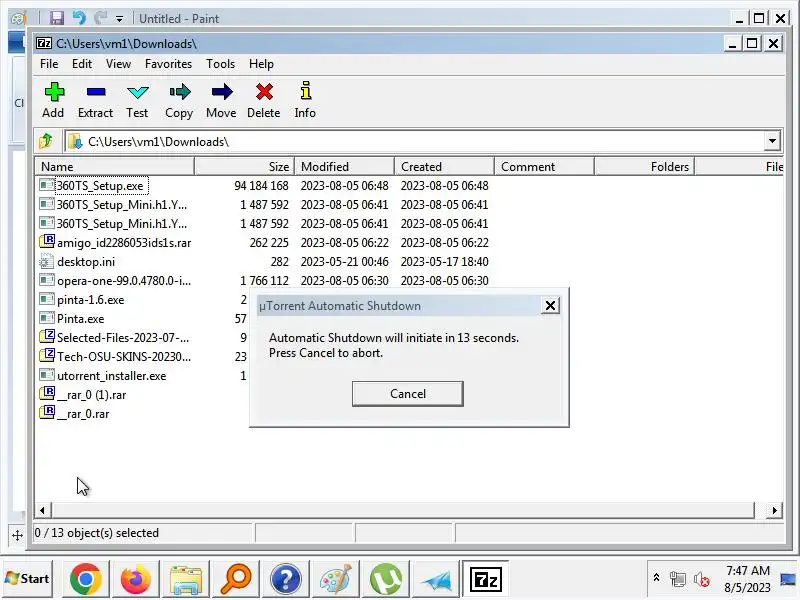Select desktop.ini file
800x600 pixels.
86,262
